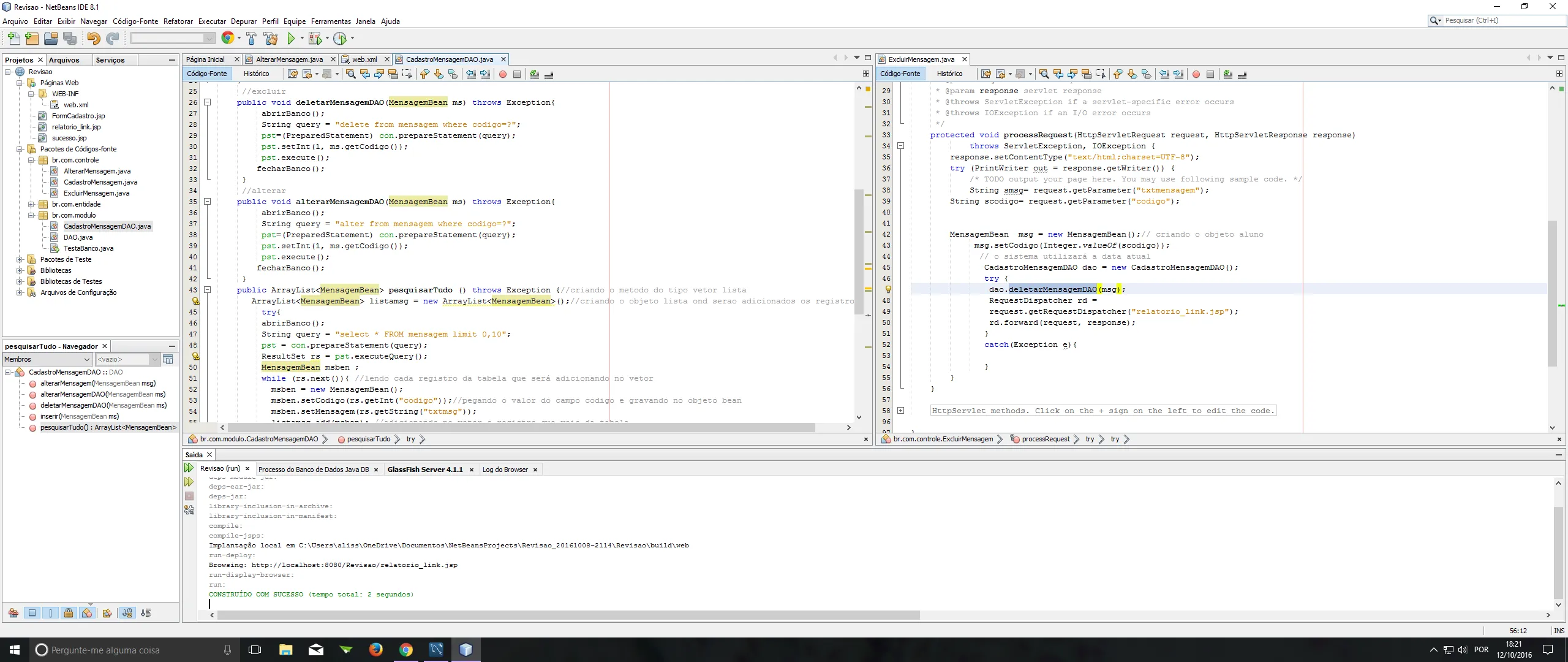Run project with green play icon
Image resolution: width=1568 pixels, height=662 pixels.
tap(291, 39)
